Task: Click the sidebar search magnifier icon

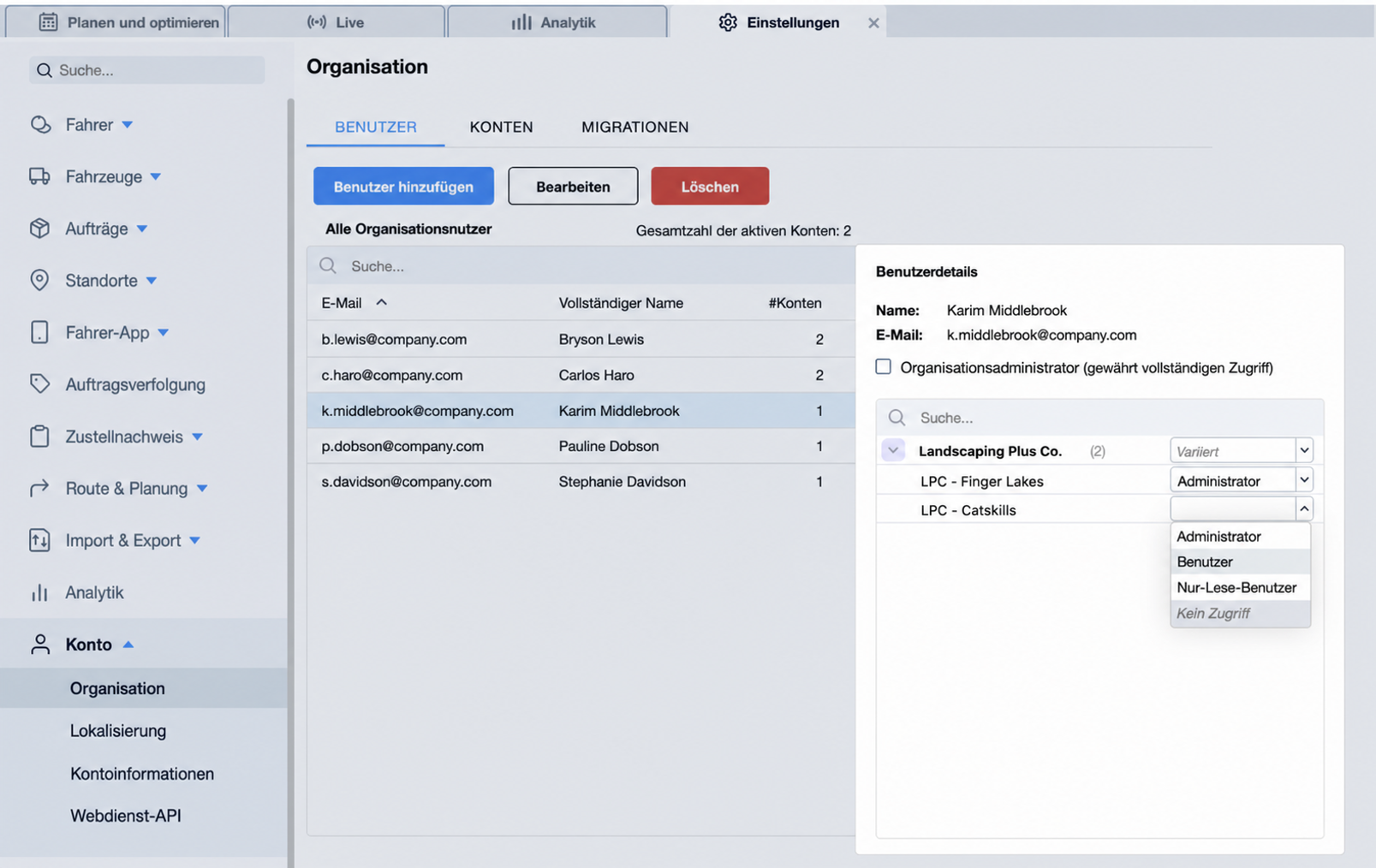Action: coord(45,70)
